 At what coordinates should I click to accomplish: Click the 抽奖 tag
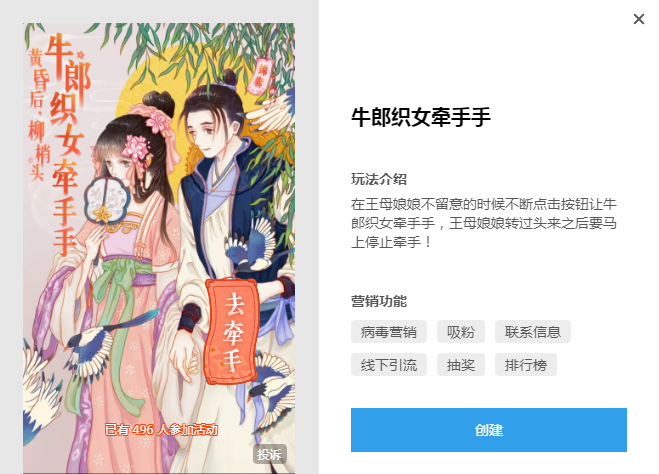point(461,365)
